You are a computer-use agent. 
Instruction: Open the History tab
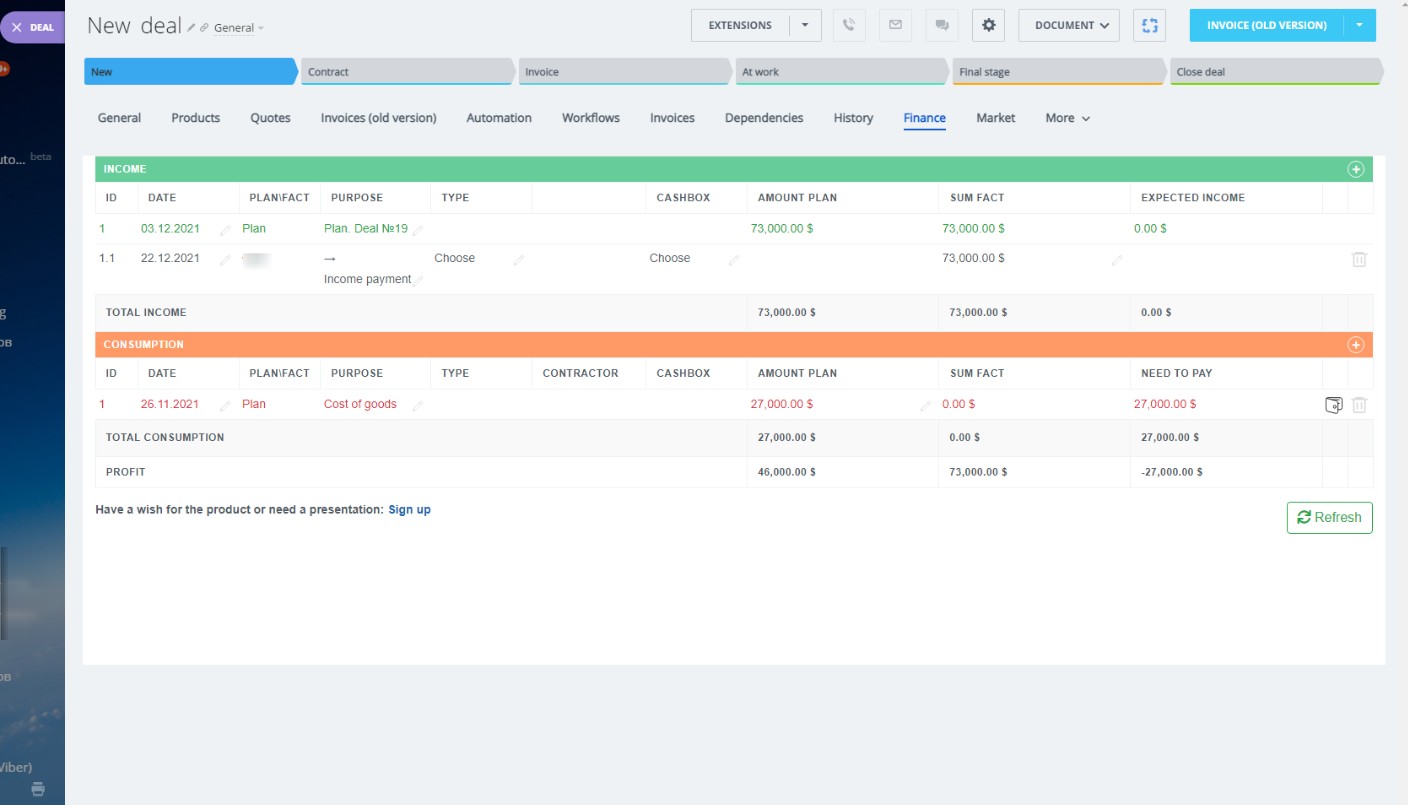pyautogui.click(x=853, y=118)
